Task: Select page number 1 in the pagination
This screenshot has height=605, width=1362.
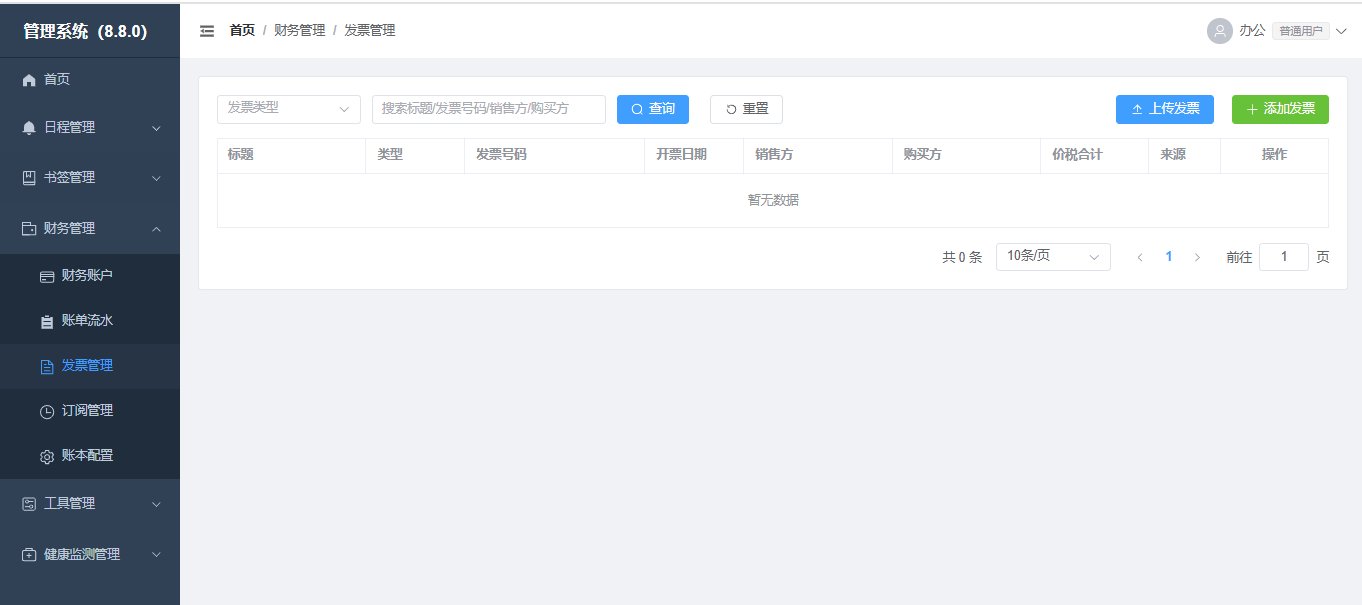Action: 1169,257
